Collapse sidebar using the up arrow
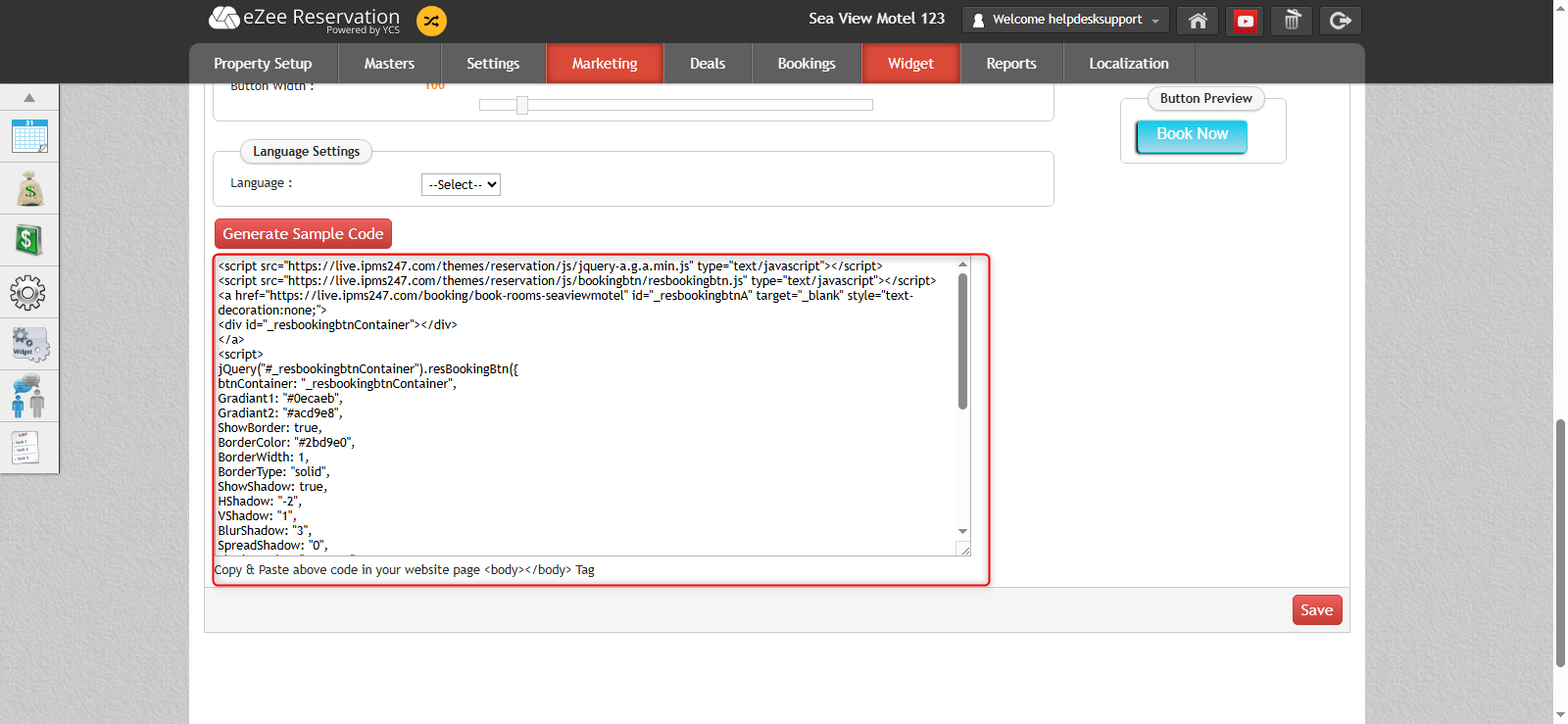Viewport: 1568px width, 724px height. (29, 98)
